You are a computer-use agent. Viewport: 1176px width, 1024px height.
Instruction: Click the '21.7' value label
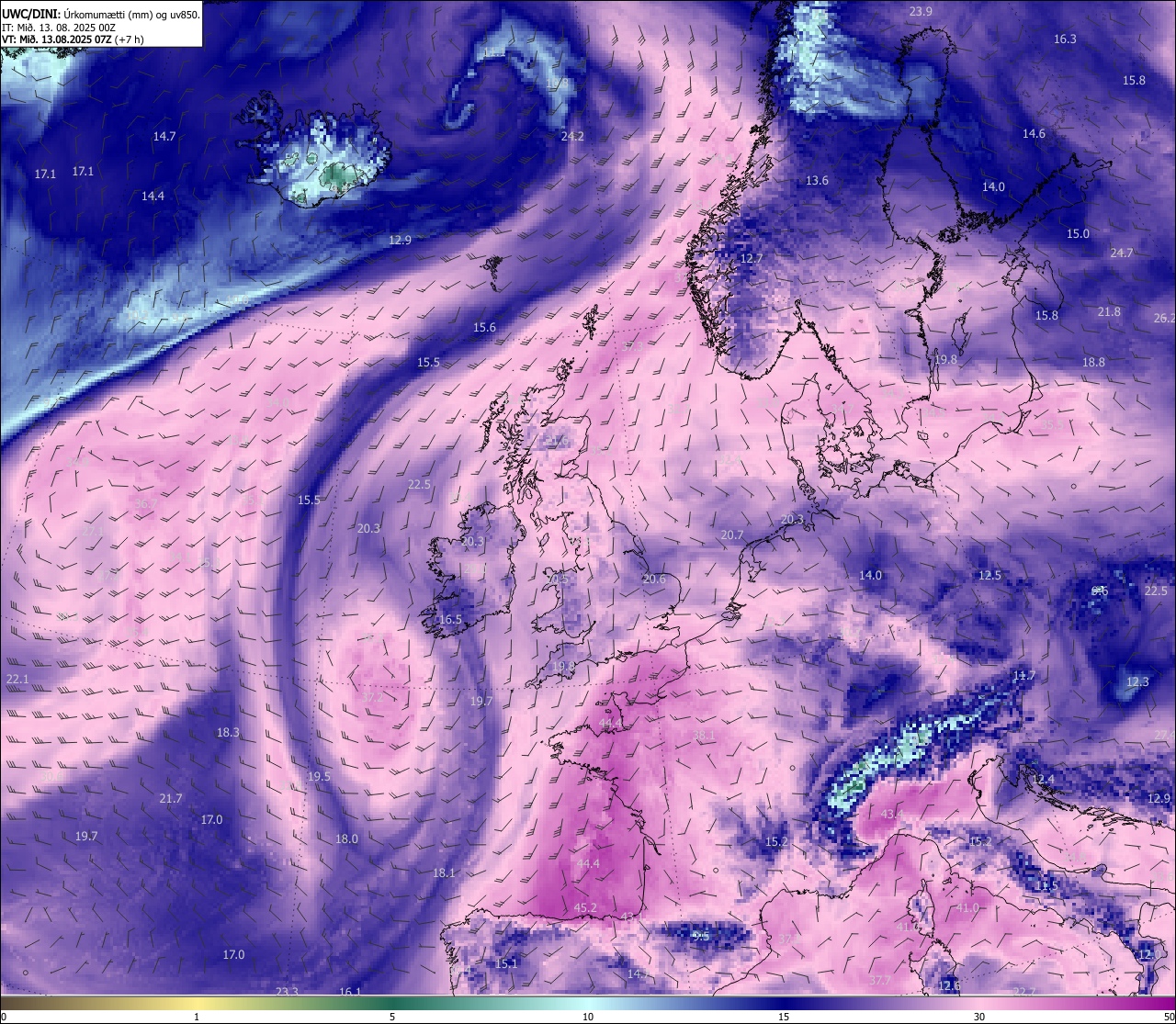170,798
